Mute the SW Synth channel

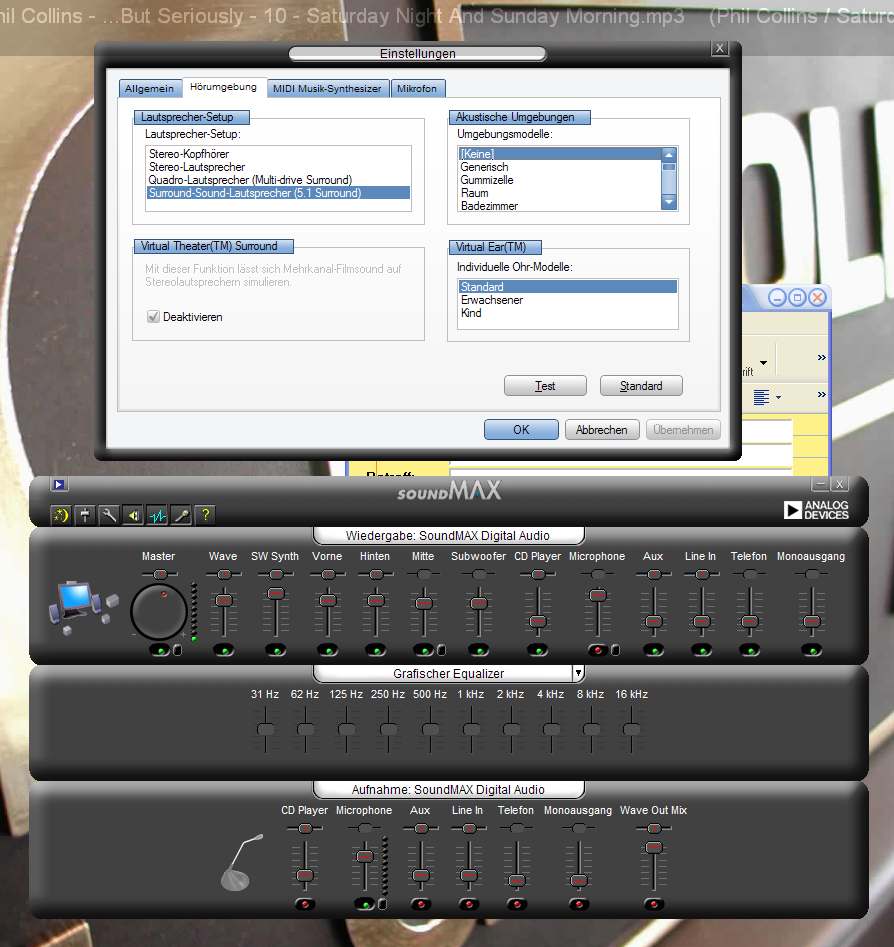pyautogui.click(x=276, y=650)
